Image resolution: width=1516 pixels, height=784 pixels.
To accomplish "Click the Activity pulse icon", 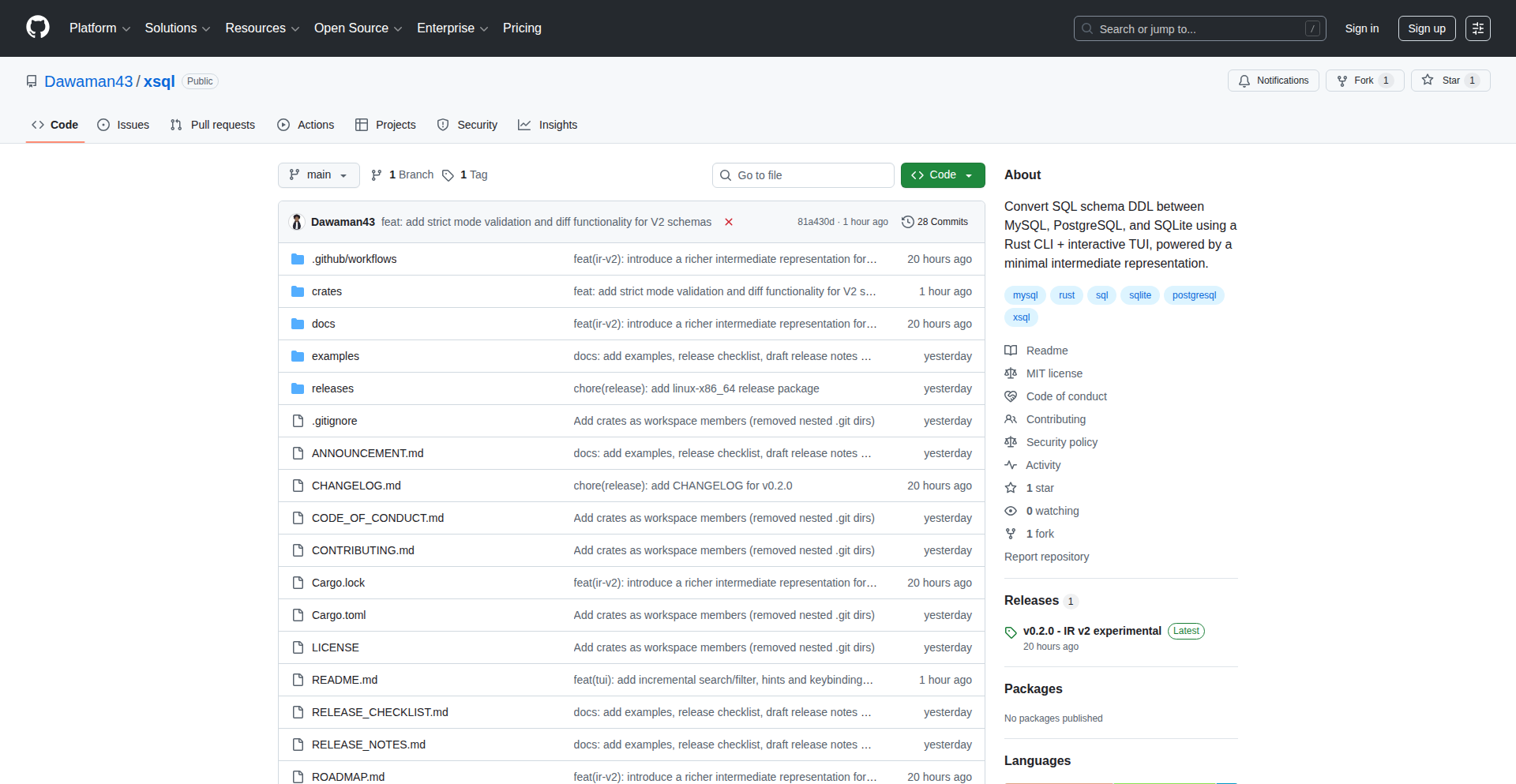I will (x=1011, y=465).
